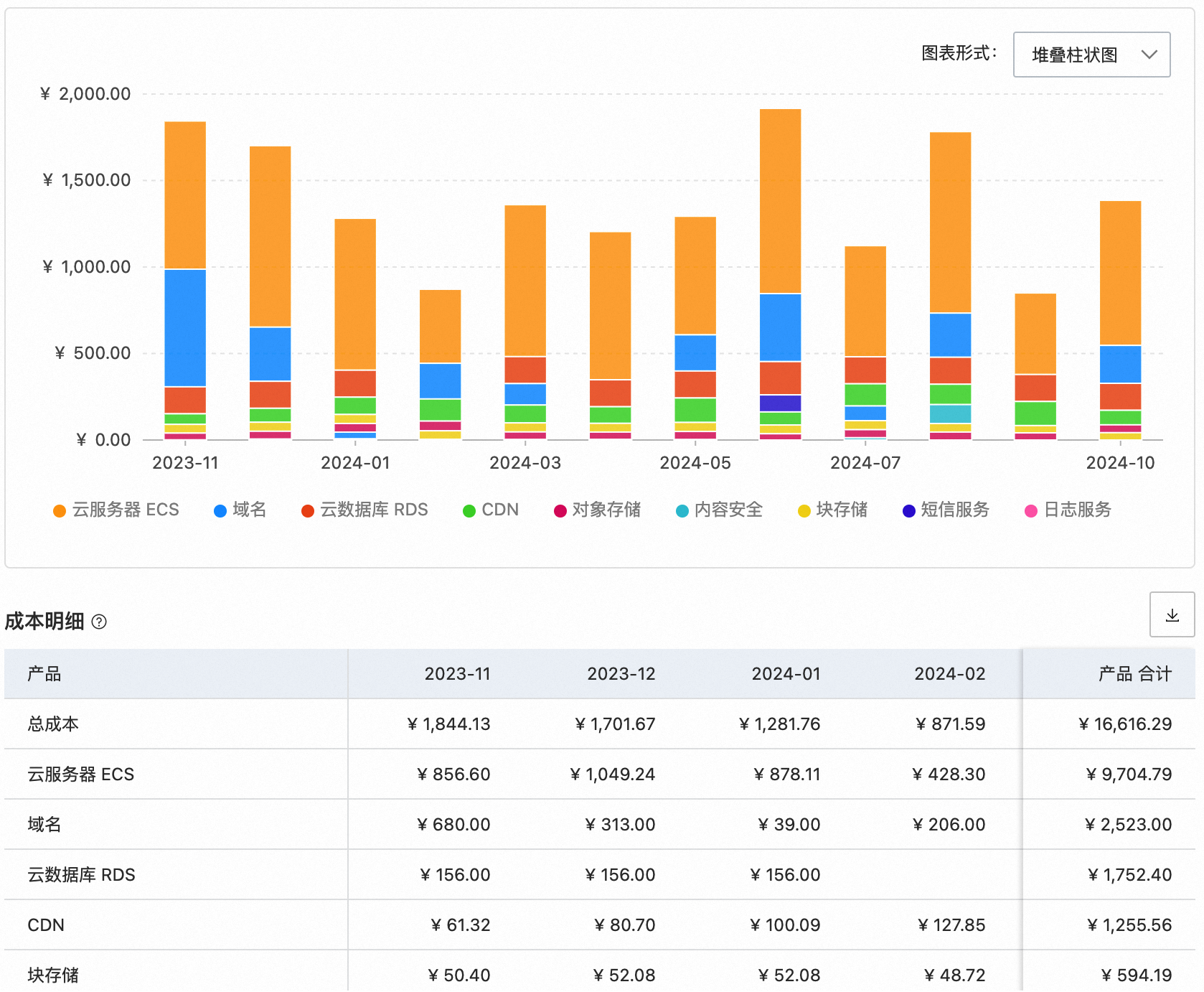Image resolution: width=1204 pixels, height=992 pixels.
Task: Click the ¥ 594.19 块存储 total cell
Action: coord(1137,975)
